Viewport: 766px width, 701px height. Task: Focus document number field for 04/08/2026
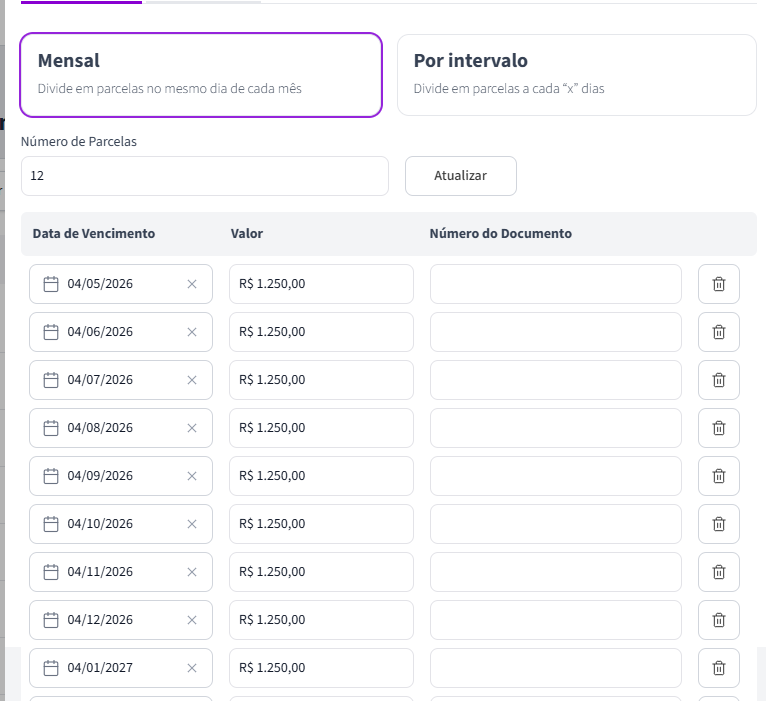556,428
